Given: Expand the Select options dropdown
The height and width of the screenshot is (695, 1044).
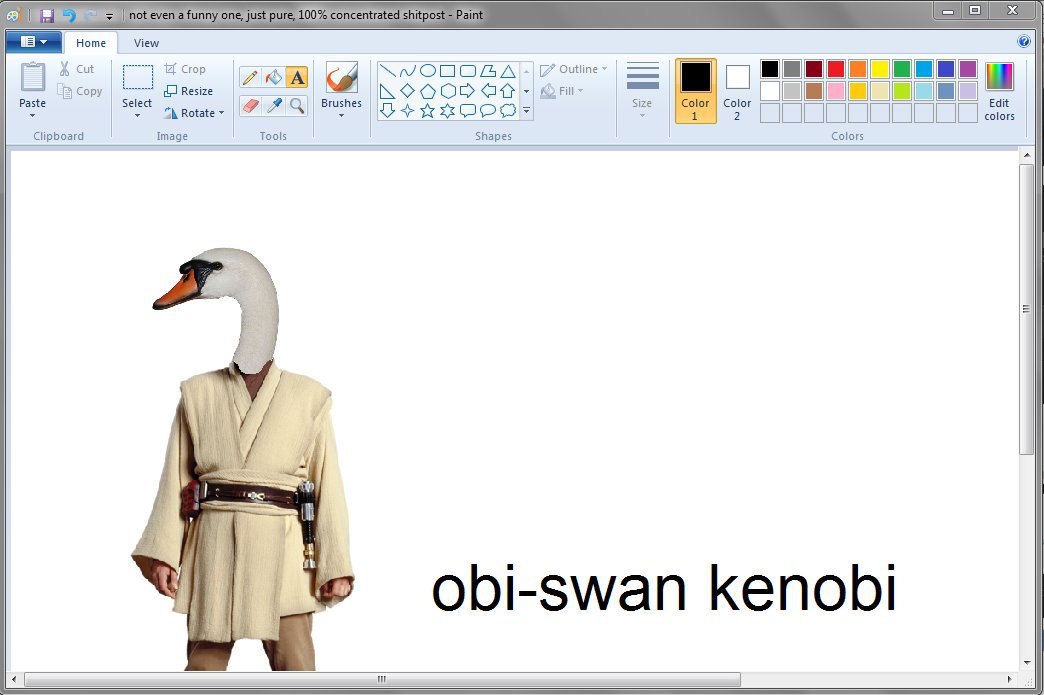Looking at the screenshot, I should [137, 116].
